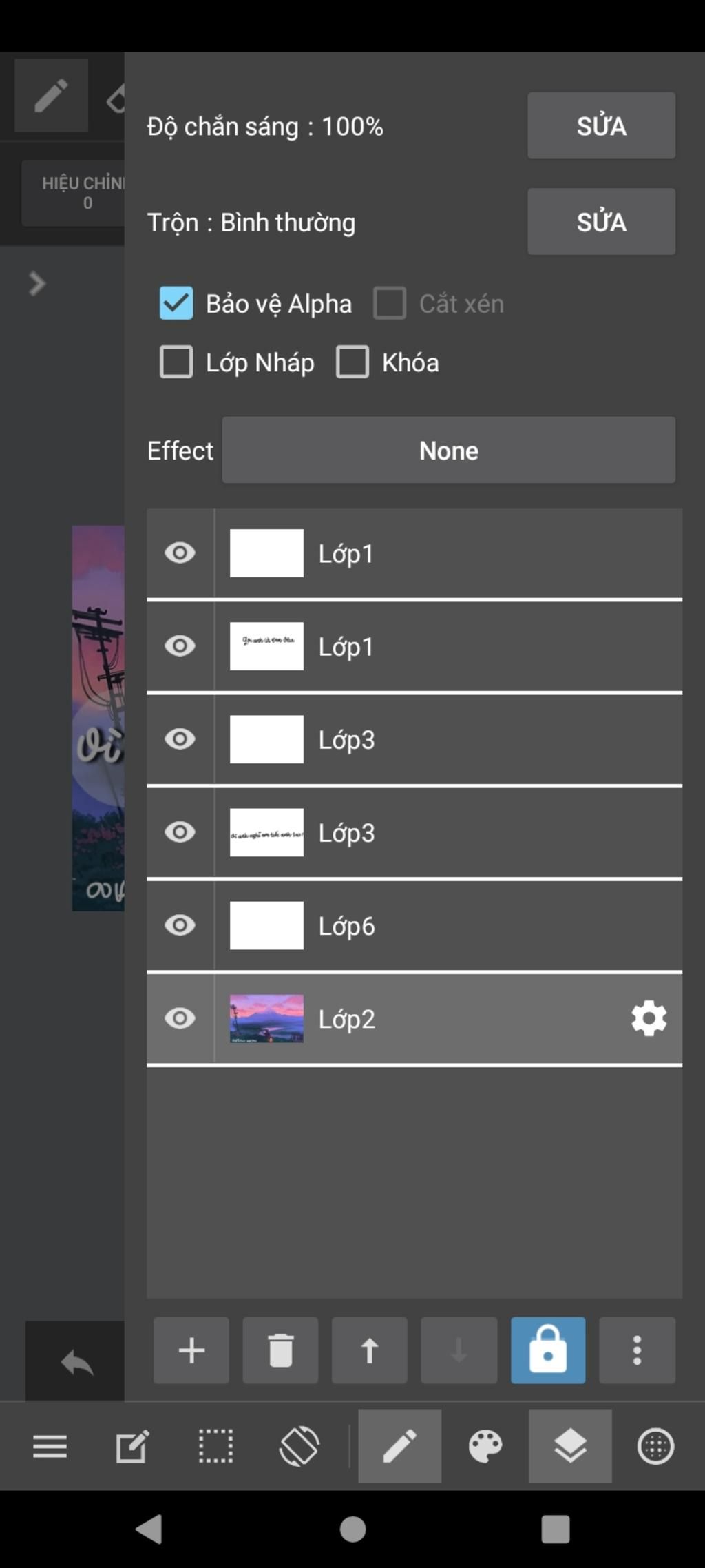Screen dimensions: 705x1568
Task: Open the hamburger main menu
Action: [x=50, y=1445]
